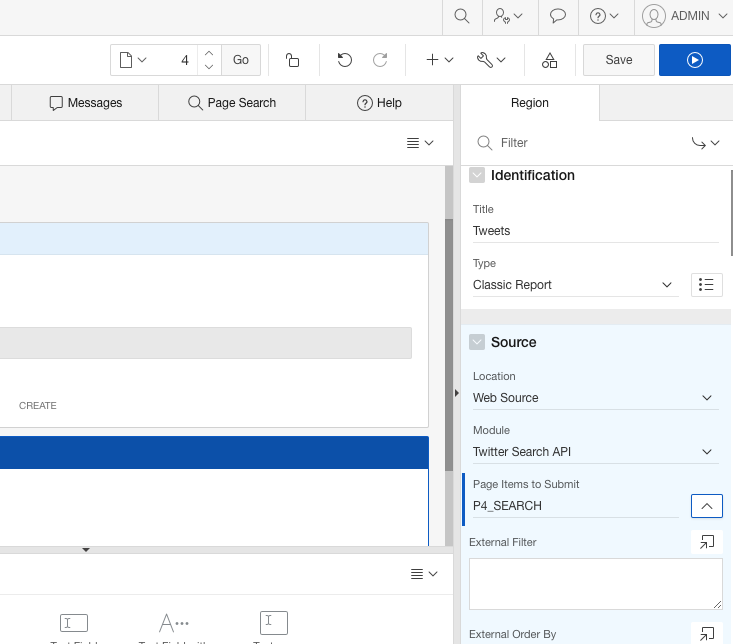Click the Redo arrow icon

pyautogui.click(x=380, y=60)
